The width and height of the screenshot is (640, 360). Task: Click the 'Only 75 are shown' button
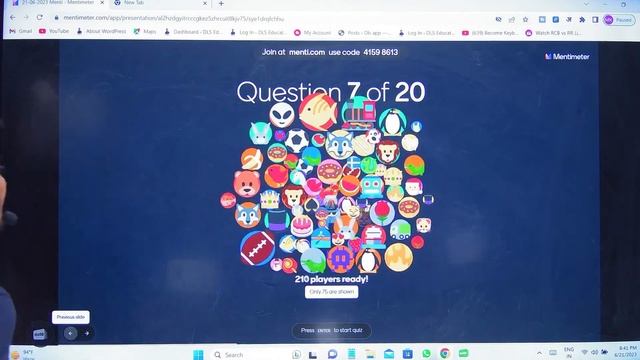[x=331, y=292]
